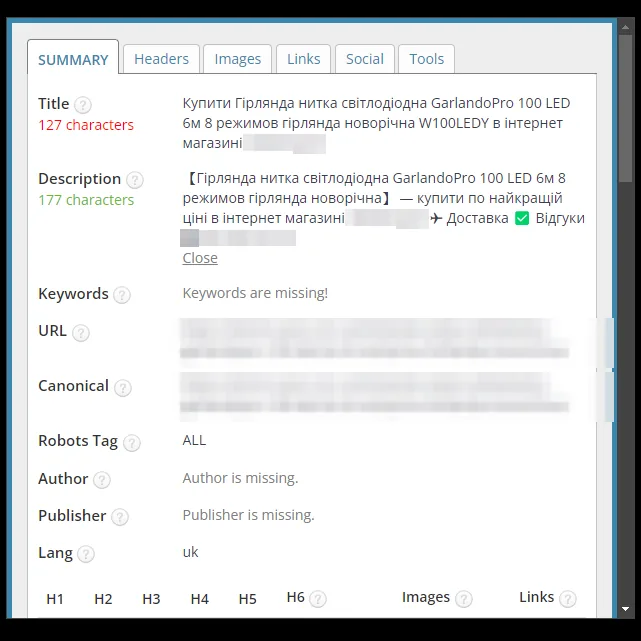Click the '127 characters' title count

click(x=86, y=125)
